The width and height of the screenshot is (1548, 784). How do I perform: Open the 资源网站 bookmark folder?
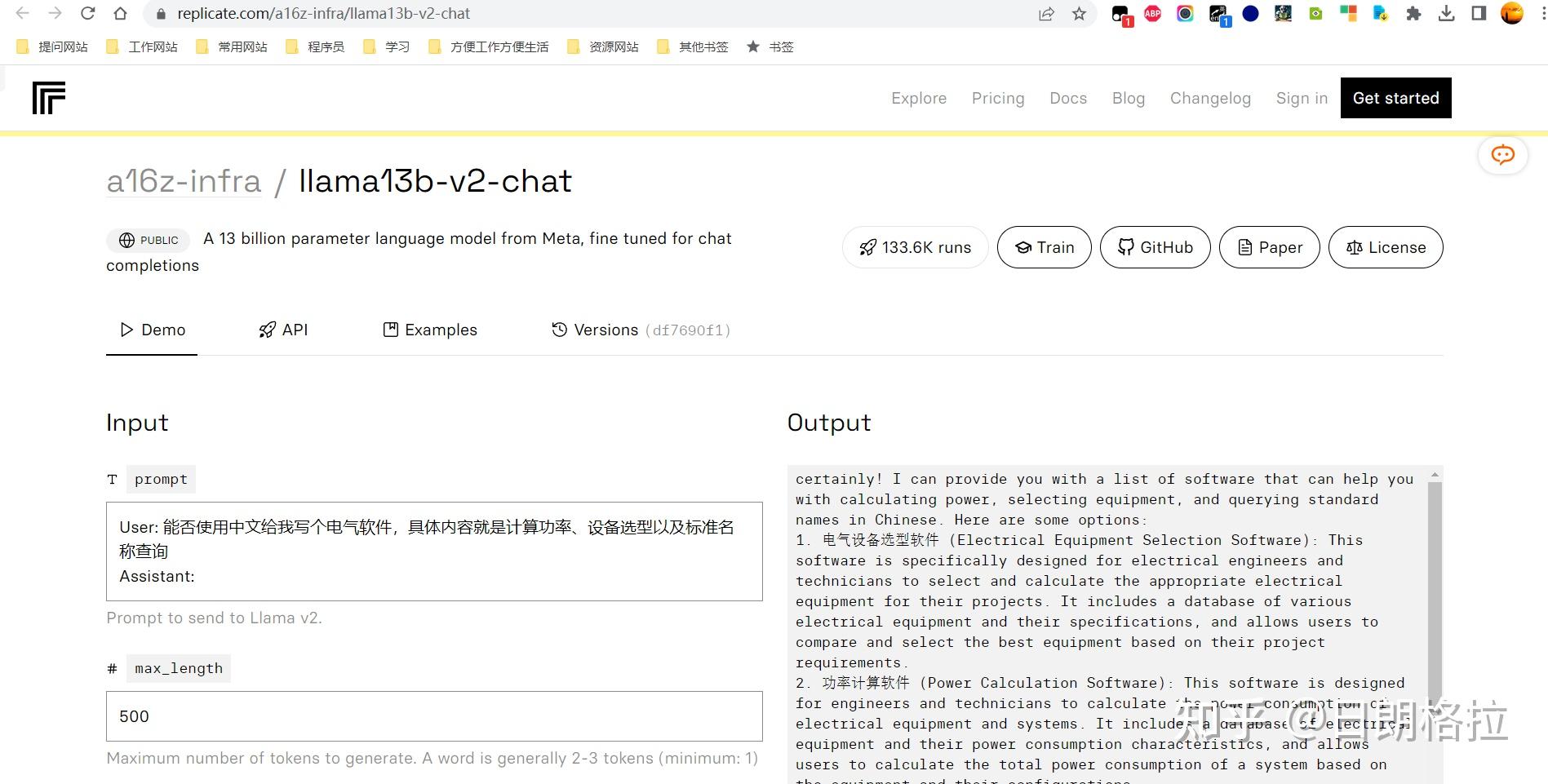pos(603,47)
